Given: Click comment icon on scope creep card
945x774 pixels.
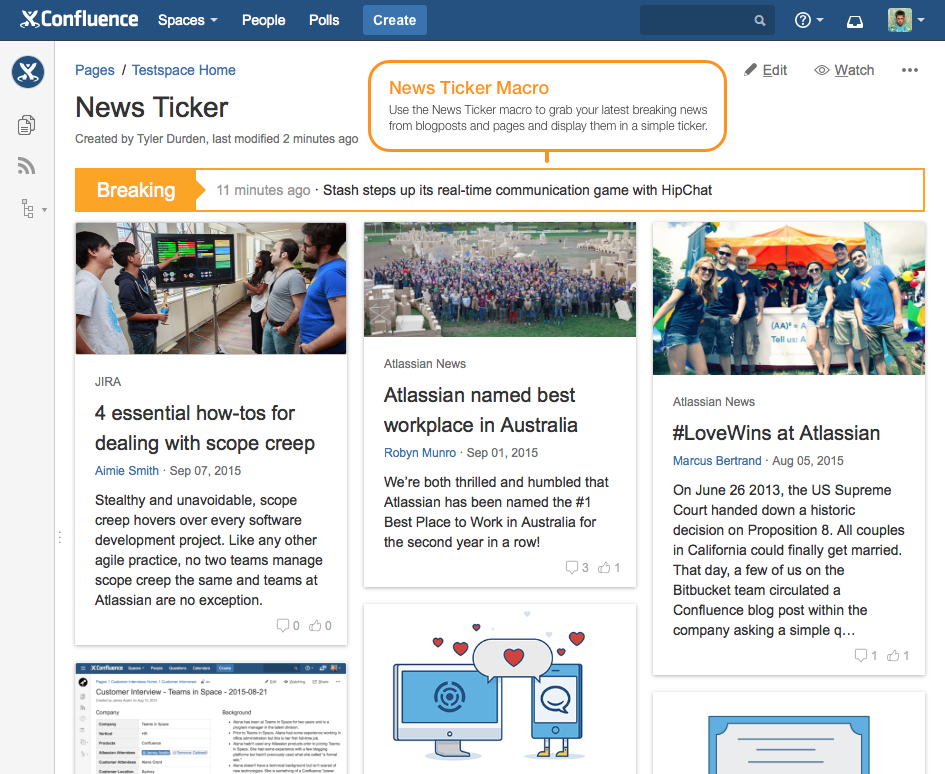Looking at the screenshot, I should (x=283, y=625).
